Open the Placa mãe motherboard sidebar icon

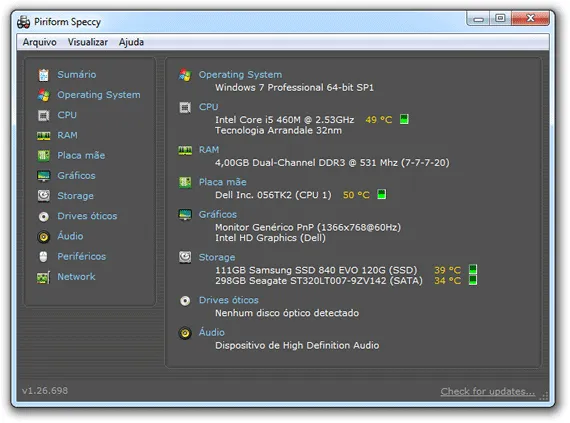point(44,156)
